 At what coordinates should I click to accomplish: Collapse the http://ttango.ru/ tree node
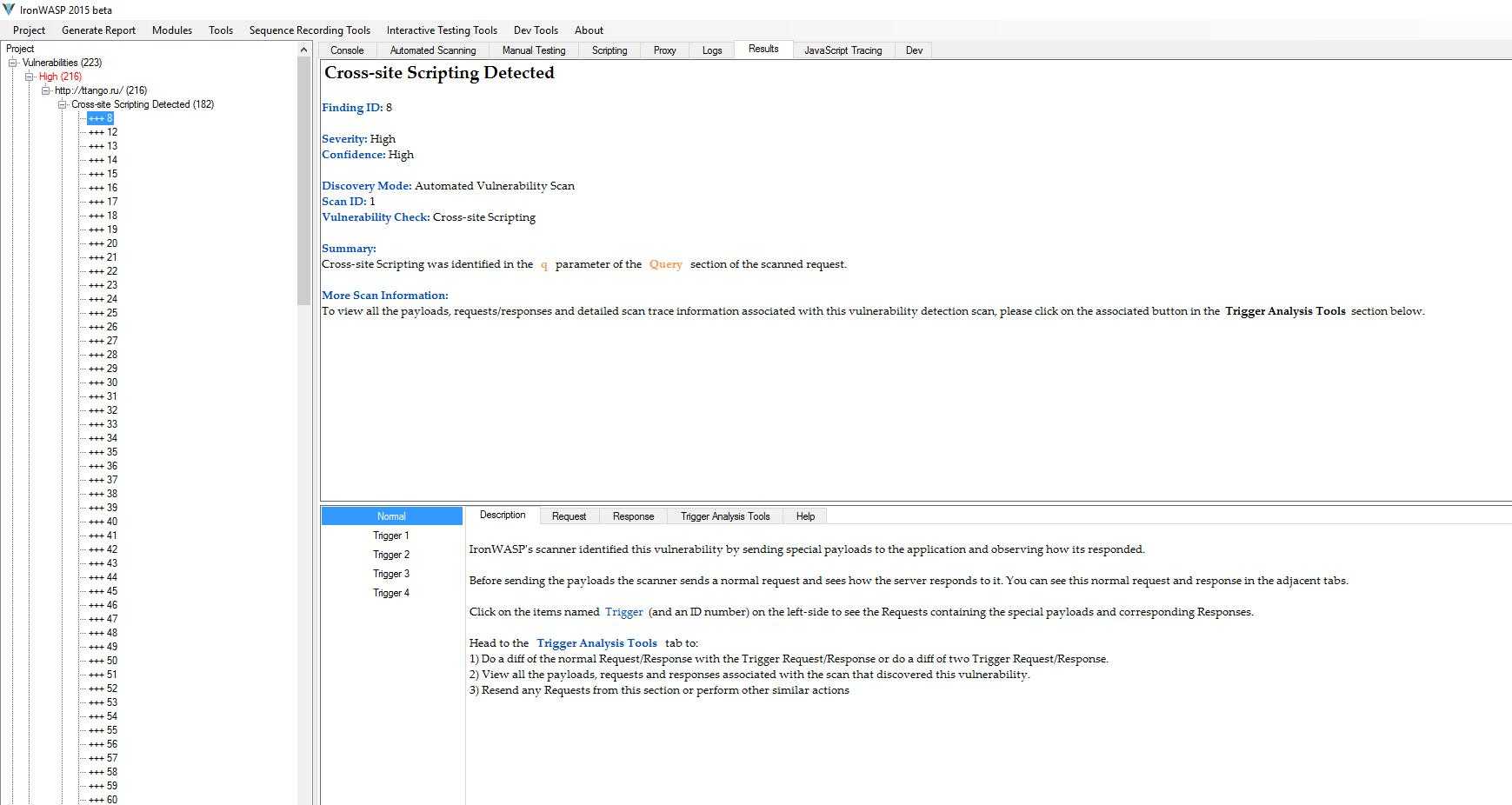pos(46,90)
